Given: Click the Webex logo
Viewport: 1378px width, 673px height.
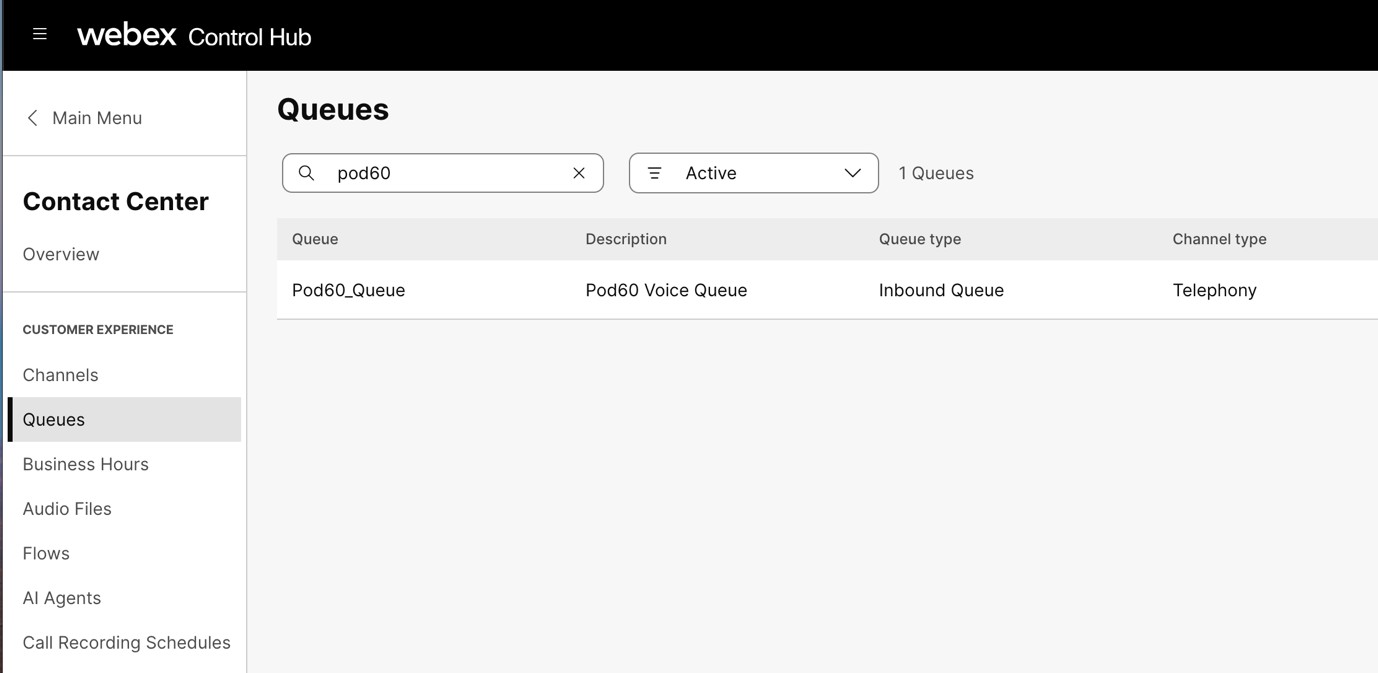Looking at the screenshot, I should pyautogui.click(x=127, y=35).
